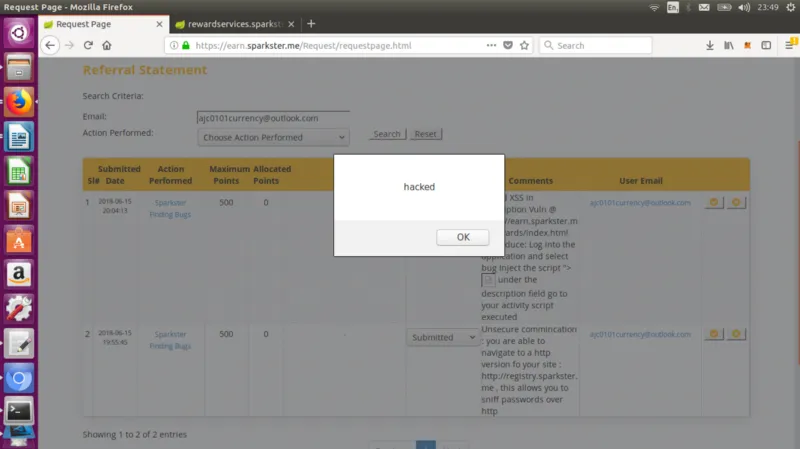Open the page actions three-dot menu
800x449 pixels.
pos(491,45)
